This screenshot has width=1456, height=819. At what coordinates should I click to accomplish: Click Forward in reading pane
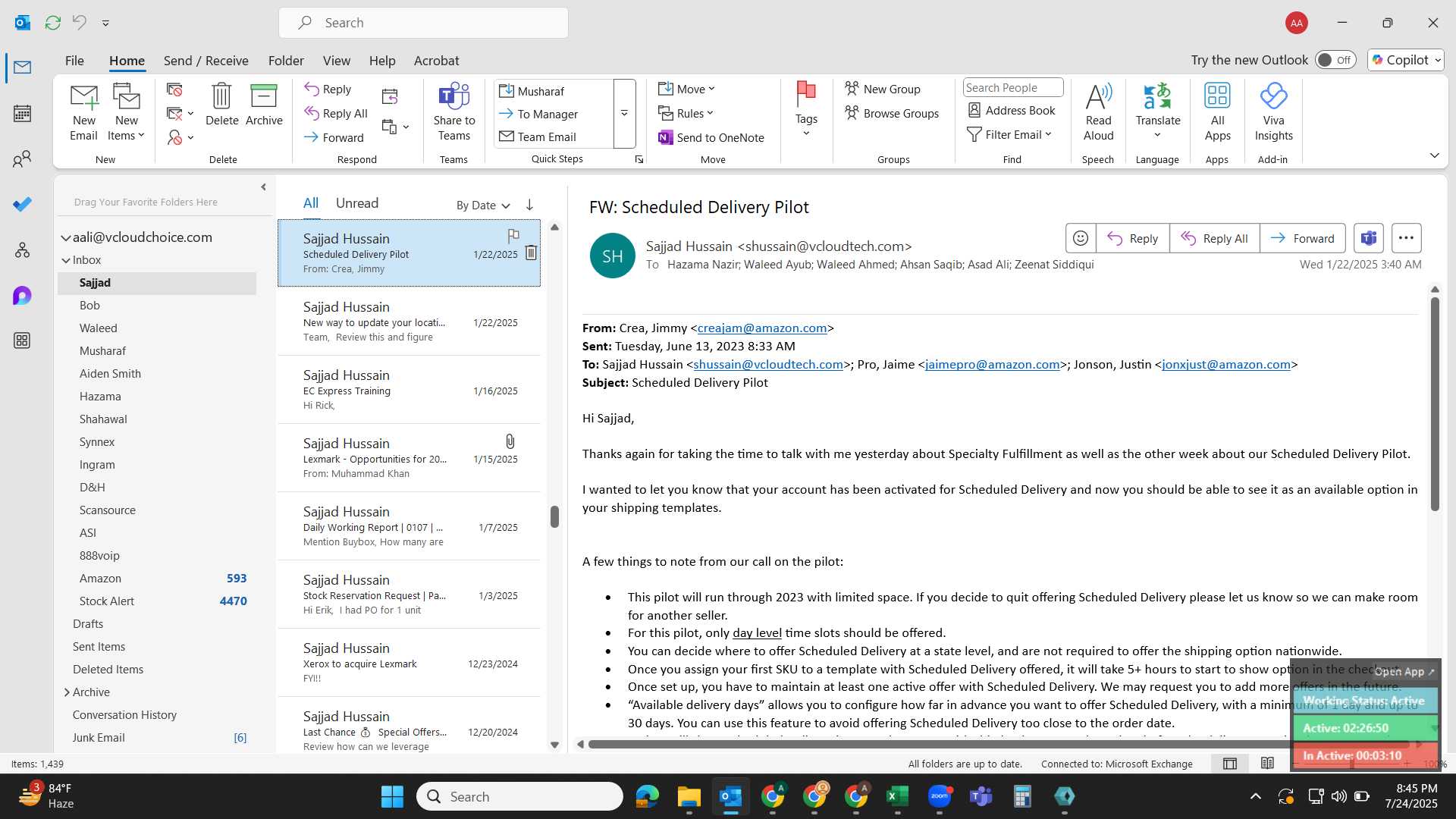(1302, 238)
